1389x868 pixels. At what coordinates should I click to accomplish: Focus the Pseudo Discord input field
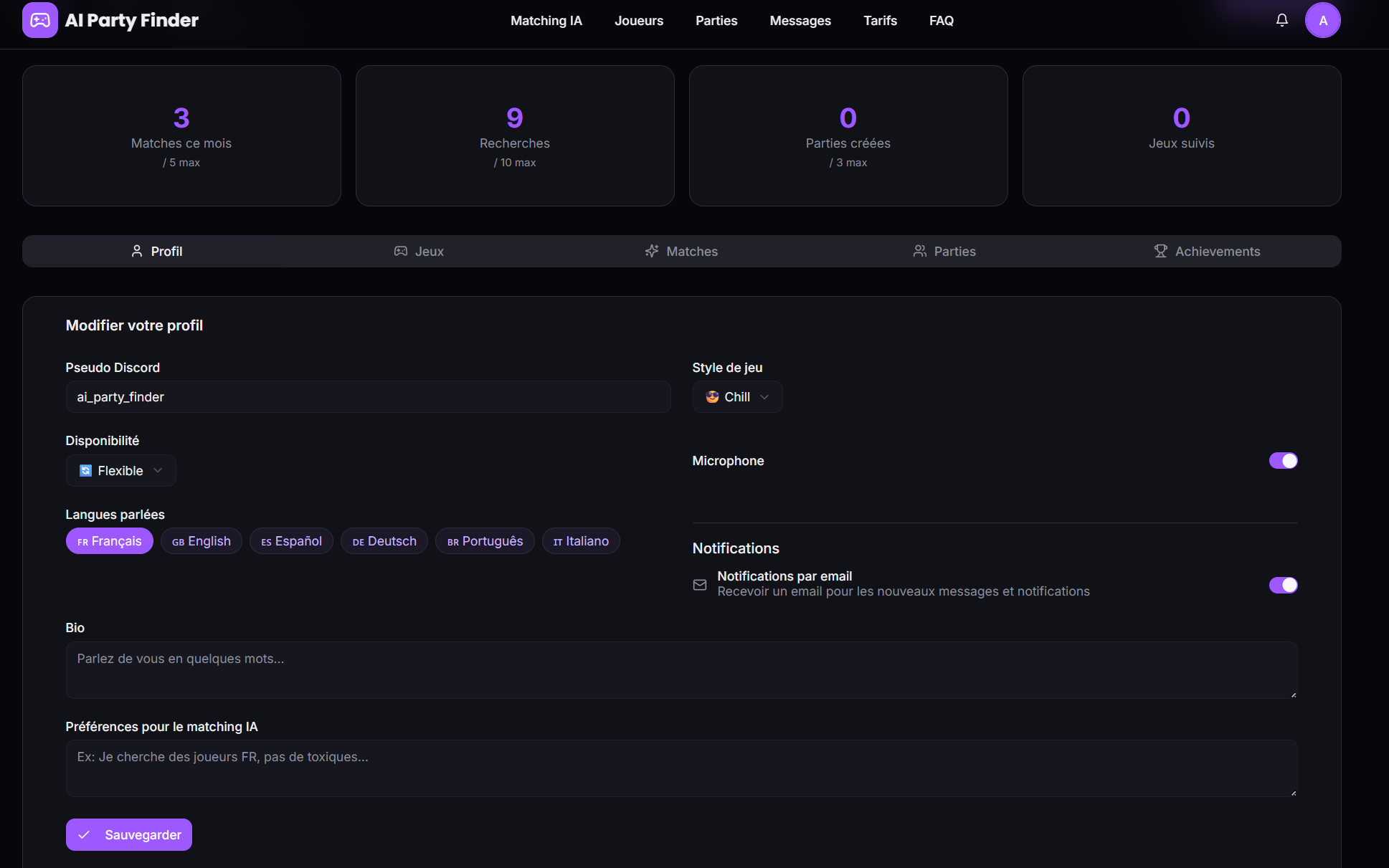[x=368, y=397]
